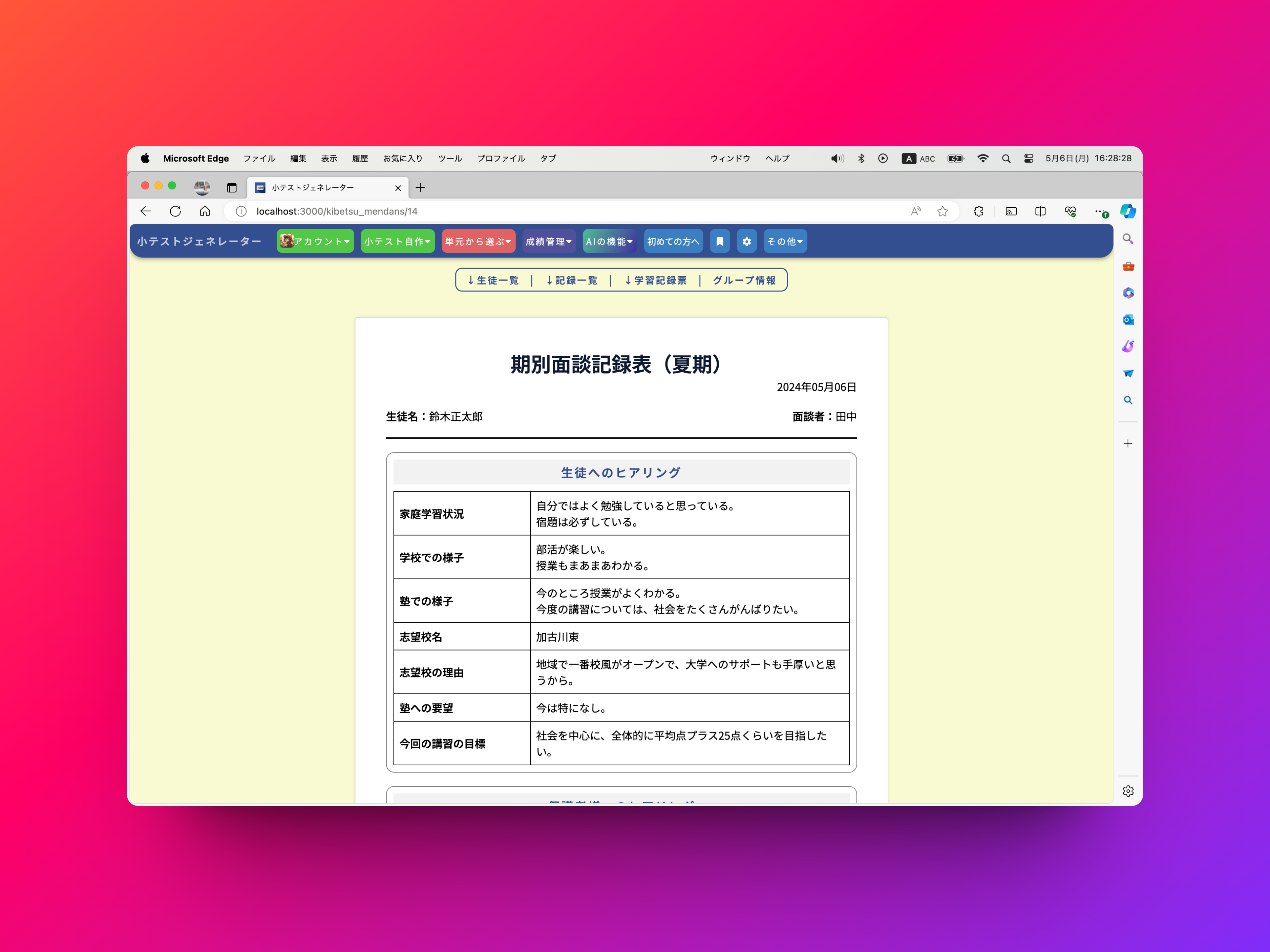Open macOS Control Center toggle icon

[1028, 158]
